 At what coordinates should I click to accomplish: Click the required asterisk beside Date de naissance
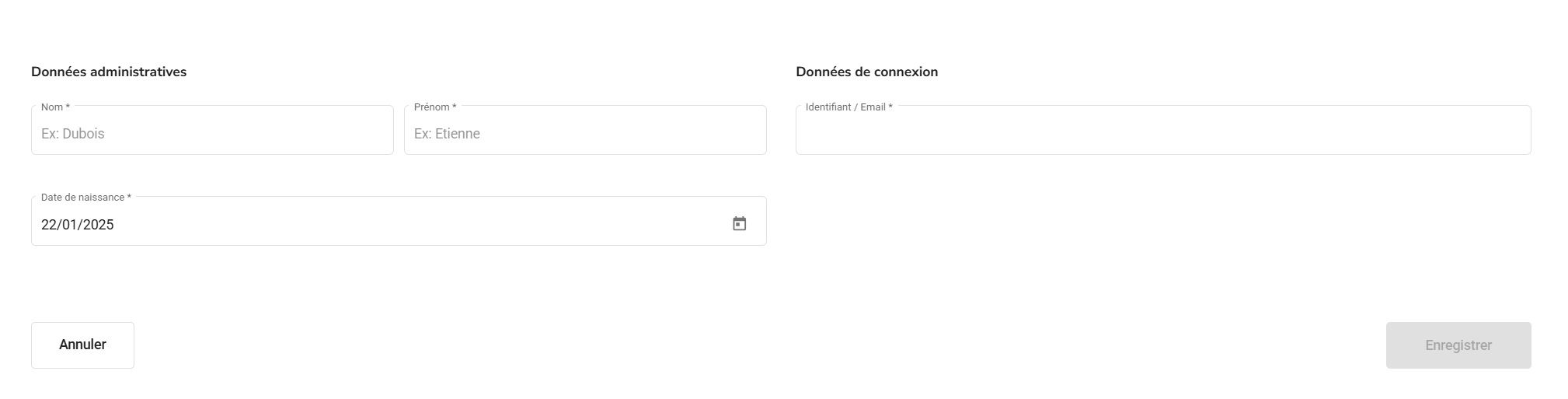(x=129, y=198)
